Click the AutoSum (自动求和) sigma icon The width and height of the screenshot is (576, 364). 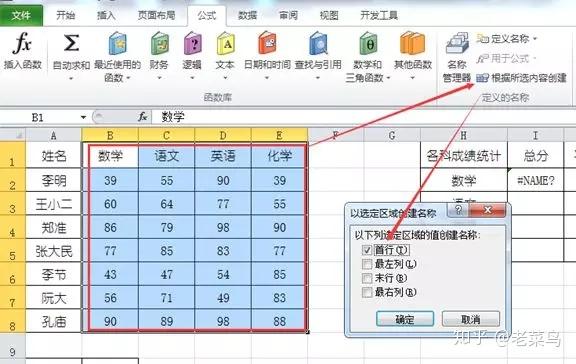(71, 43)
